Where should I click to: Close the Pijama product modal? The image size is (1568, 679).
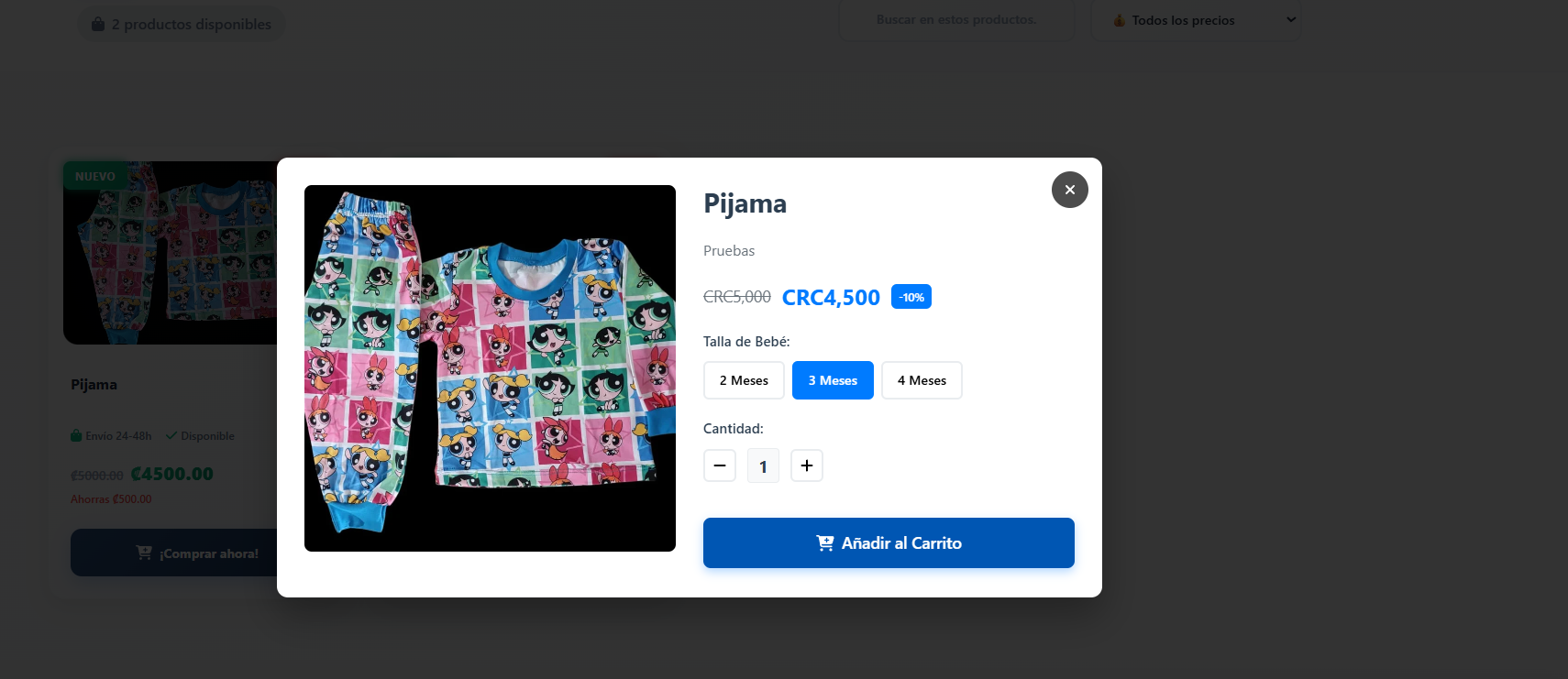coord(1069,190)
